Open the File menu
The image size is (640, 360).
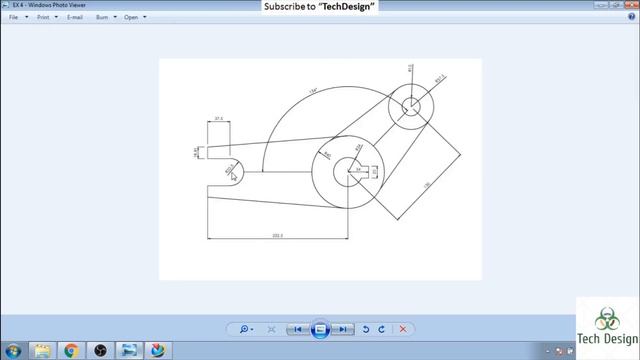pyautogui.click(x=13, y=17)
